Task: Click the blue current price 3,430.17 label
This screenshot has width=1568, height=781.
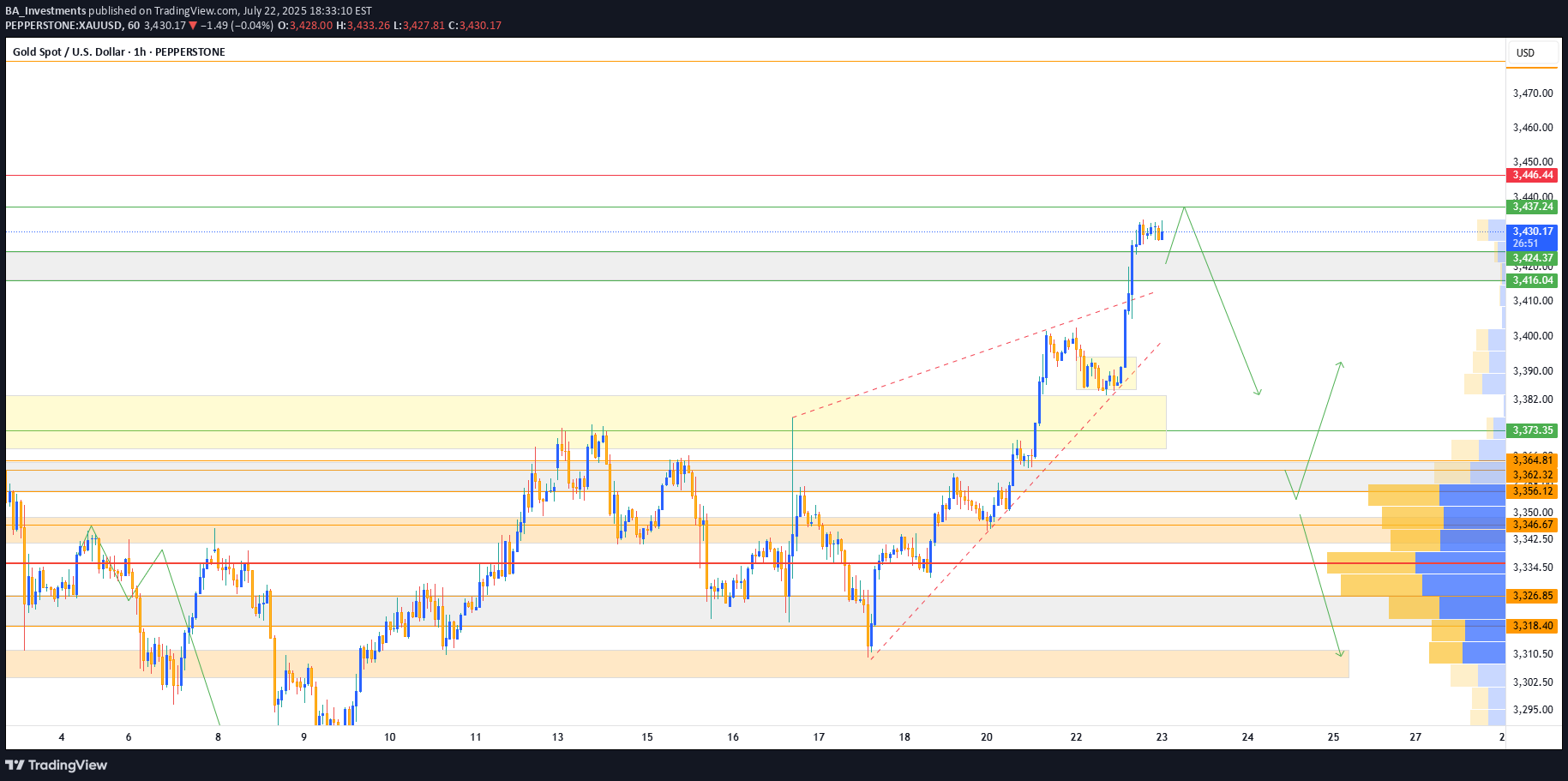Action: click(x=1532, y=231)
